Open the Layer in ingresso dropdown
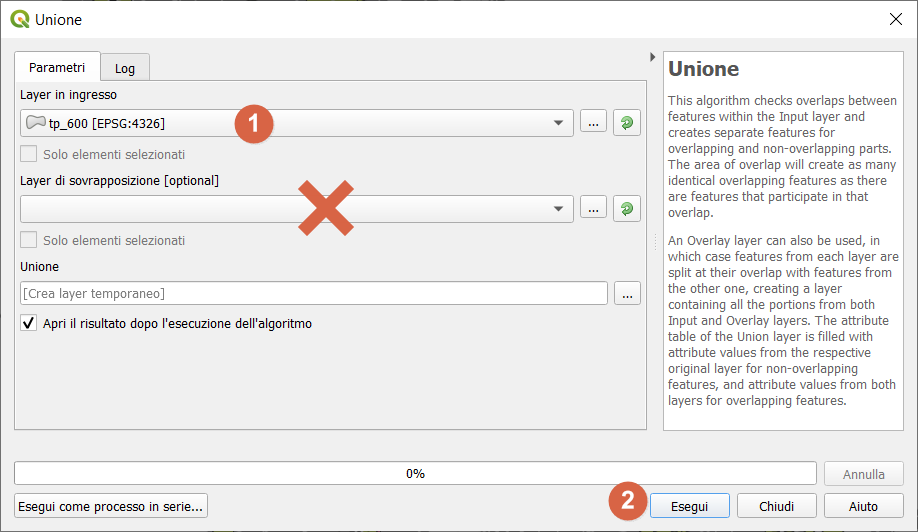918x532 pixels. tap(558, 123)
